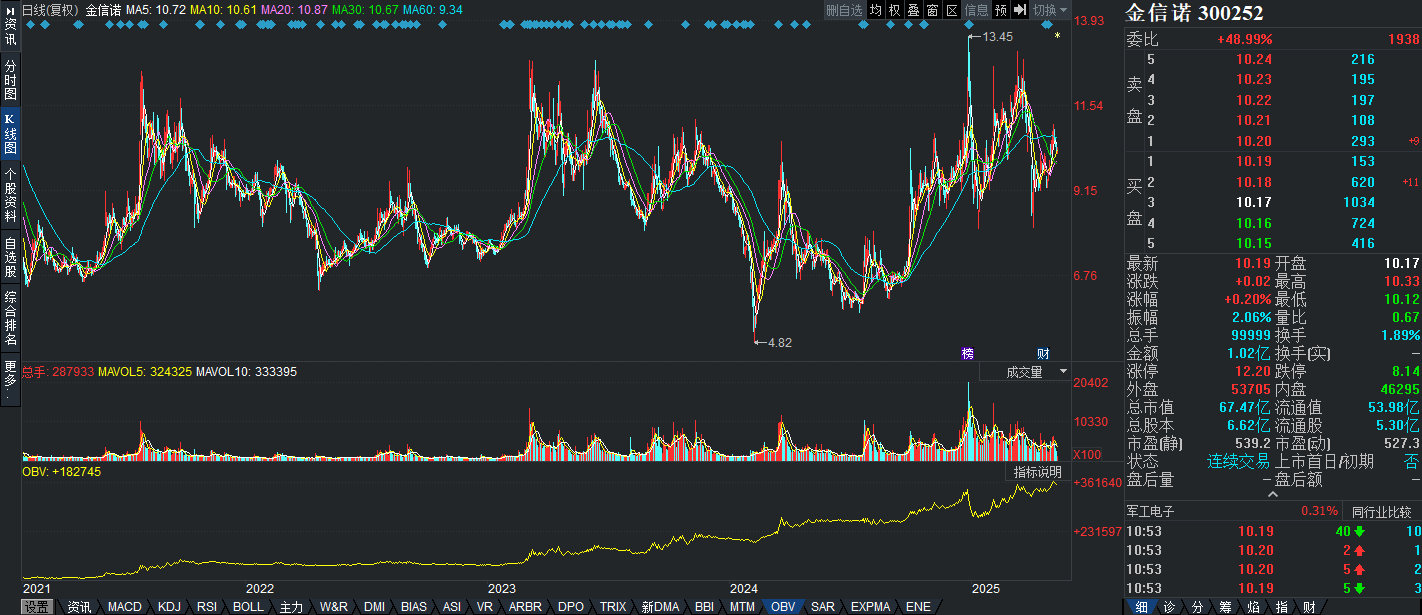This screenshot has height=615, width=1422.
Task: Select the DMI indicator tab
Action: [374, 607]
